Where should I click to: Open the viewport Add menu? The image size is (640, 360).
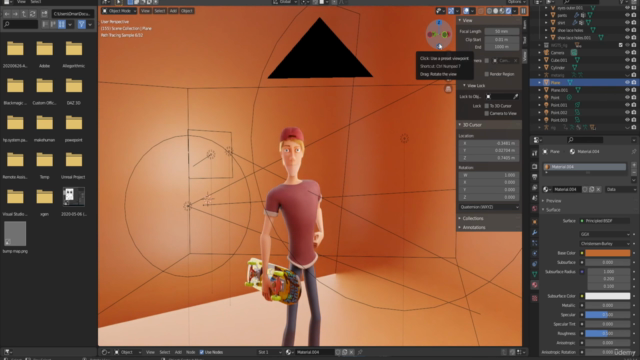tap(173, 11)
